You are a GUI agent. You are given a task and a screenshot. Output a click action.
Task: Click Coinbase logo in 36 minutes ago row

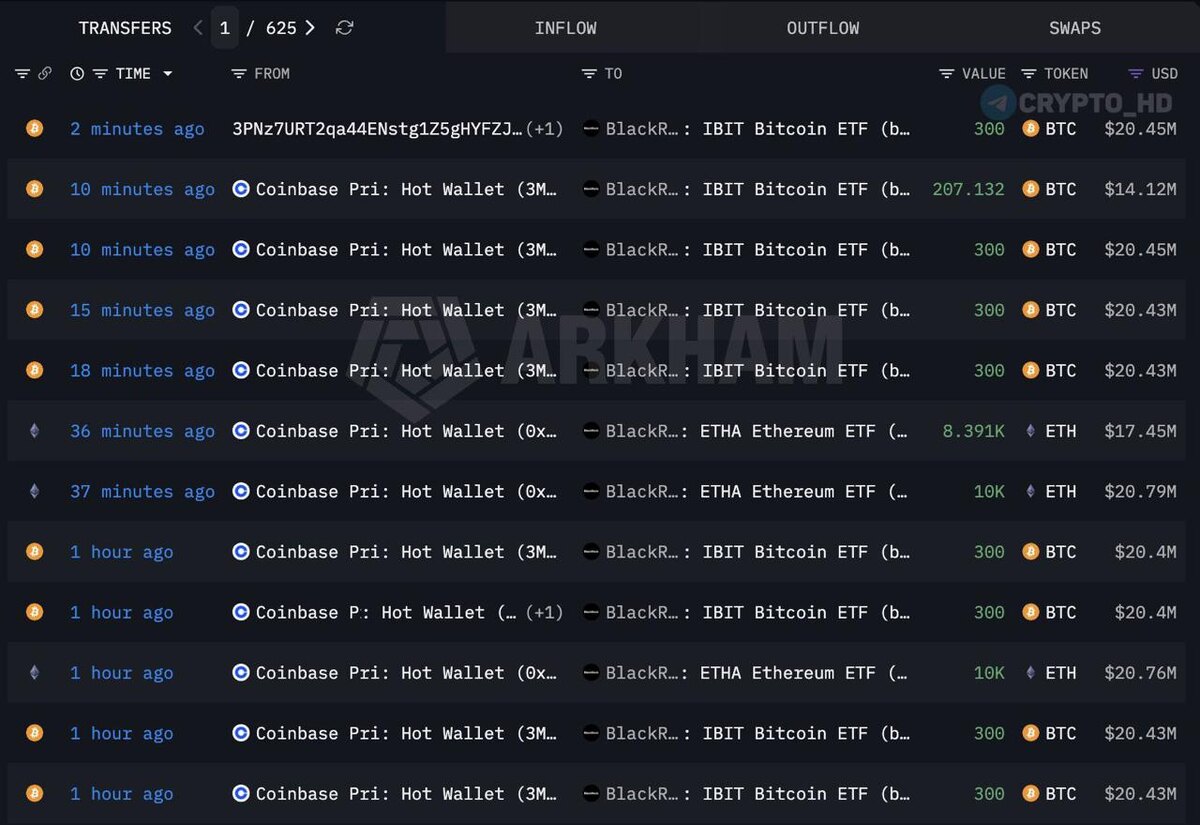pyautogui.click(x=241, y=431)
